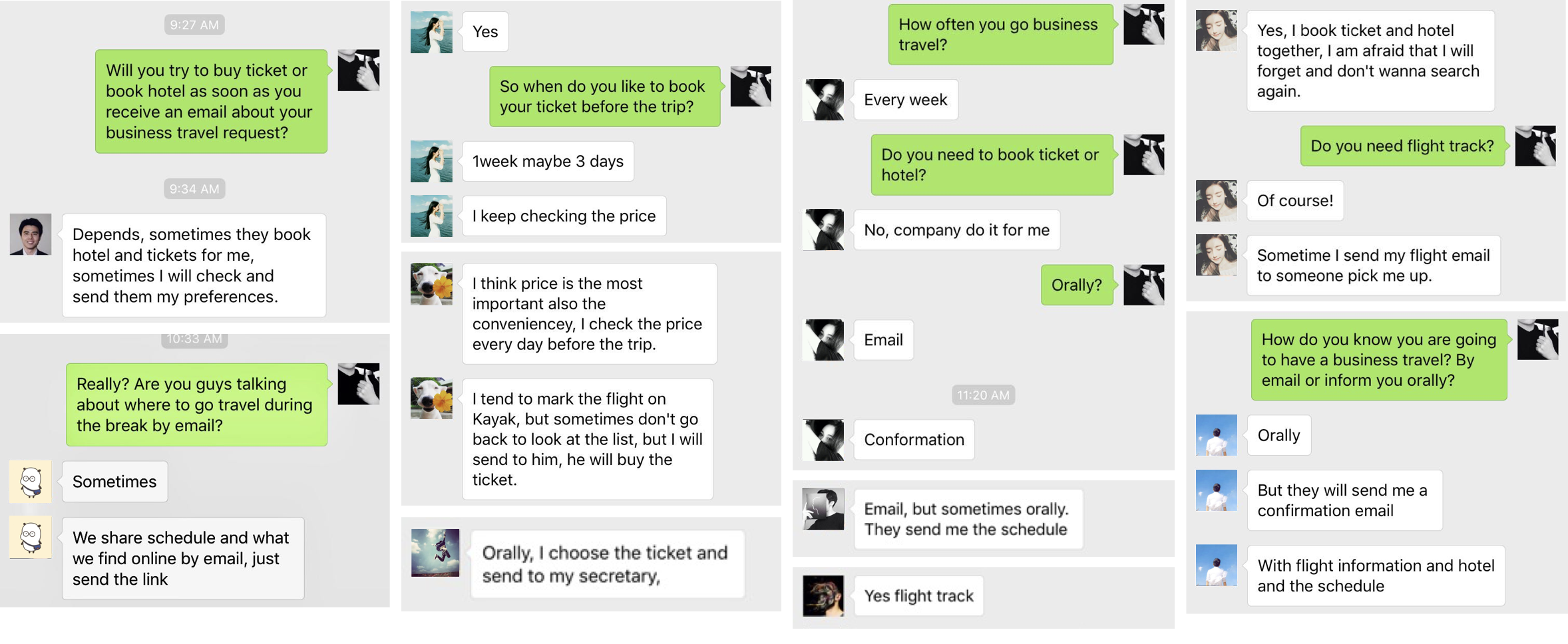Open the black-white profile avatar beside 'Every week'
This screenshot has height=644, width=1568.
point(823,100)
